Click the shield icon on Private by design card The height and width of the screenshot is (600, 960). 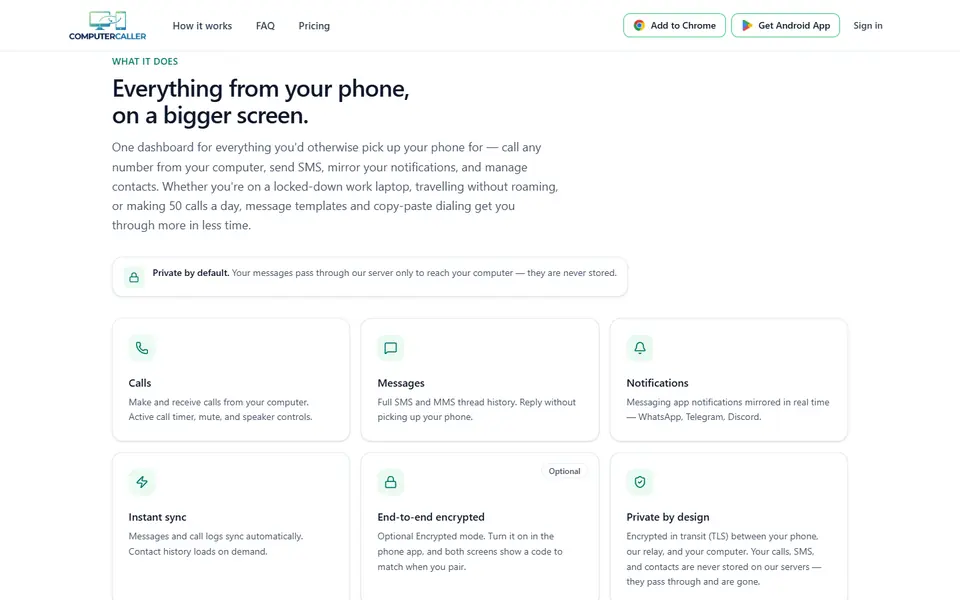[x=640, y=482]
